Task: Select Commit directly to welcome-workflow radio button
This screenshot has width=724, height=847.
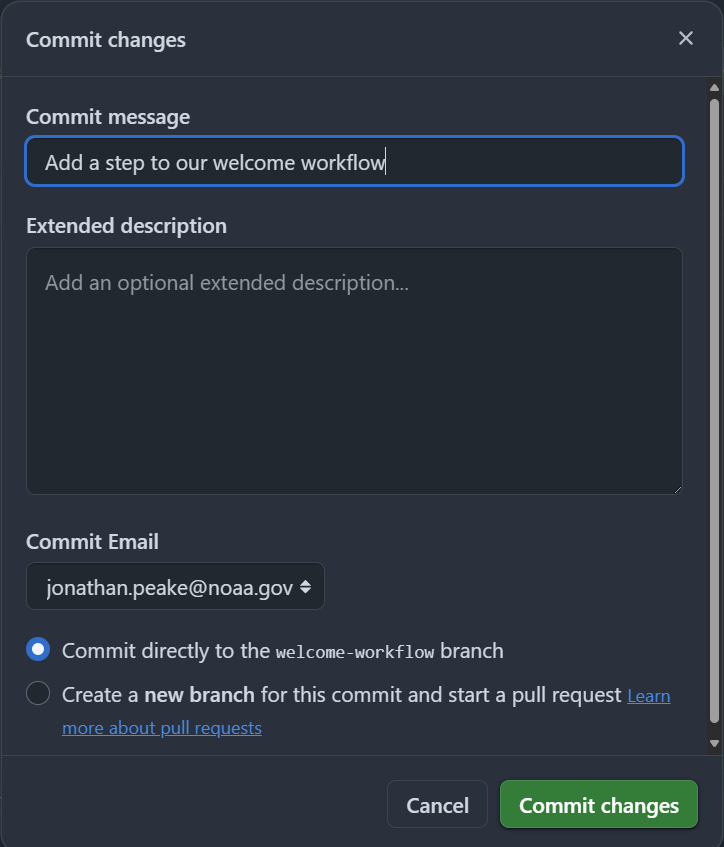Action: [x=38, y=650]
